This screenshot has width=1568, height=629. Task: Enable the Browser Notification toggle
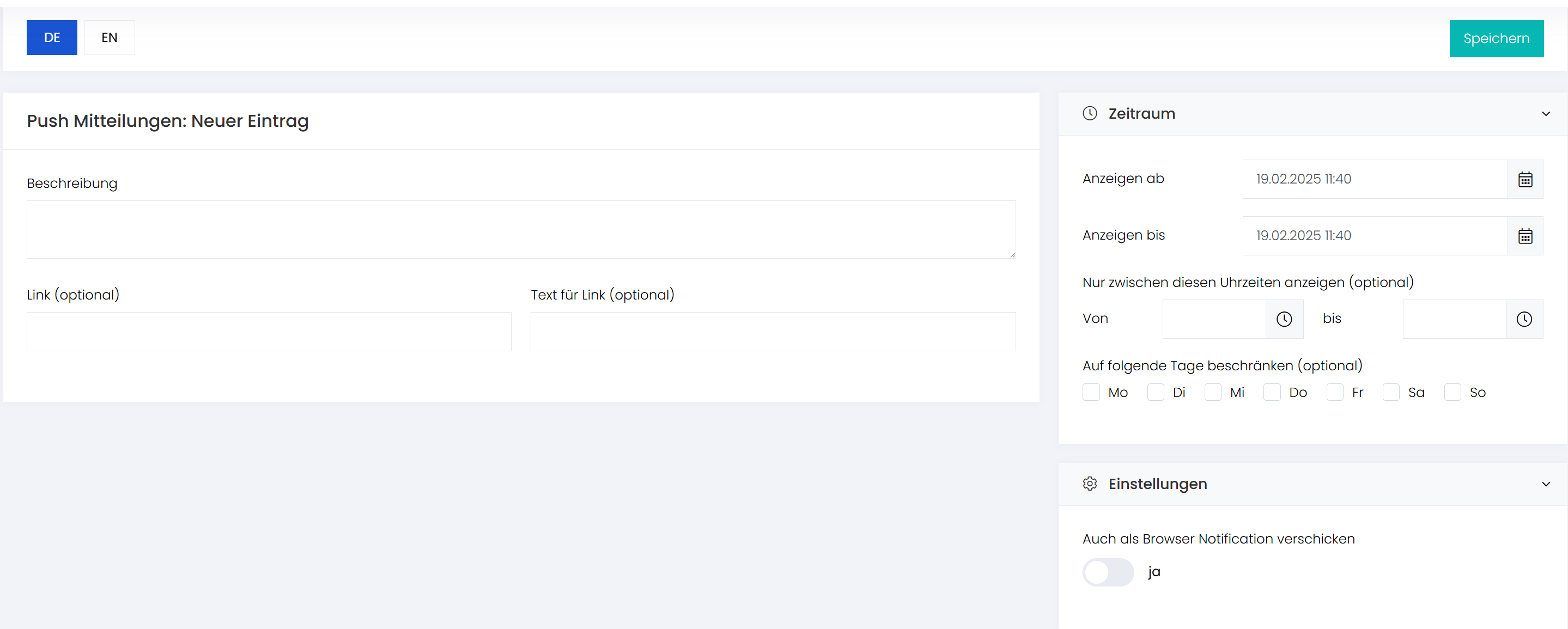(1108, 572)
